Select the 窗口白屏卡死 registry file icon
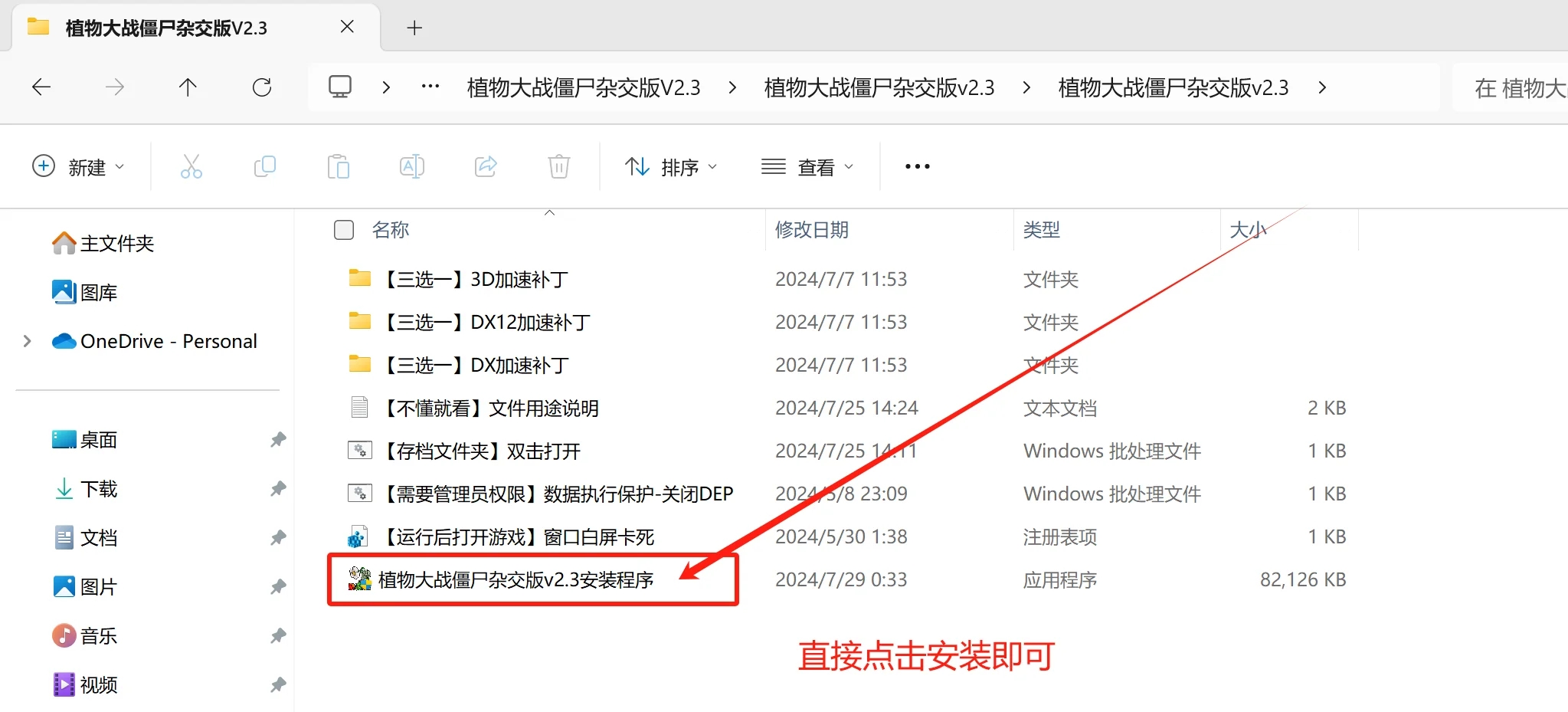The height and width of the screenshot is (712, 1568). (x=358, y=536)
